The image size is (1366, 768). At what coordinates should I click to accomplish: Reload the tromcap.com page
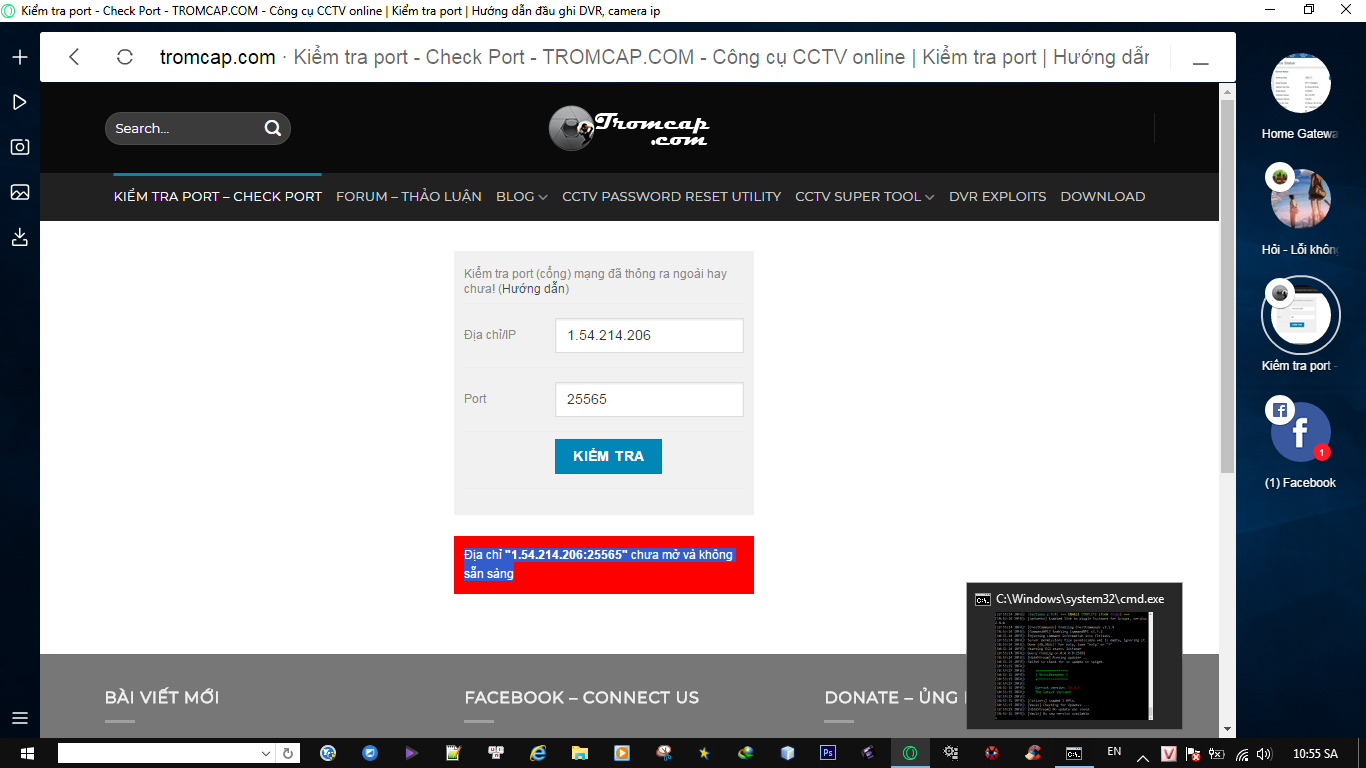[x=125, y=57]
